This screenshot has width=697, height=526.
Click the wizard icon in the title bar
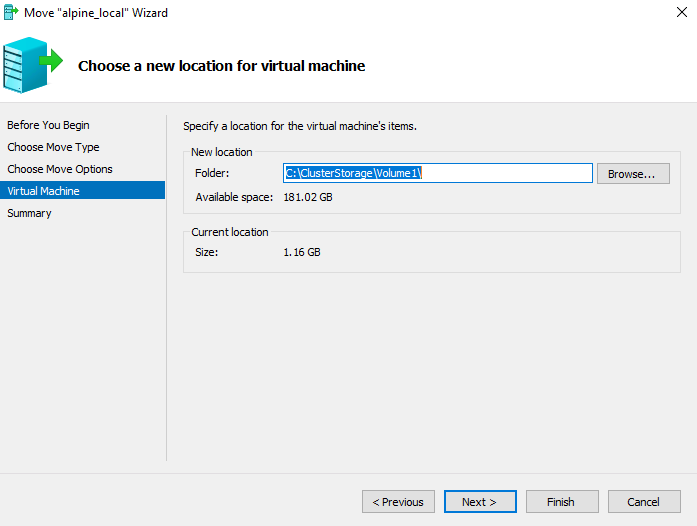coord(11,13)
